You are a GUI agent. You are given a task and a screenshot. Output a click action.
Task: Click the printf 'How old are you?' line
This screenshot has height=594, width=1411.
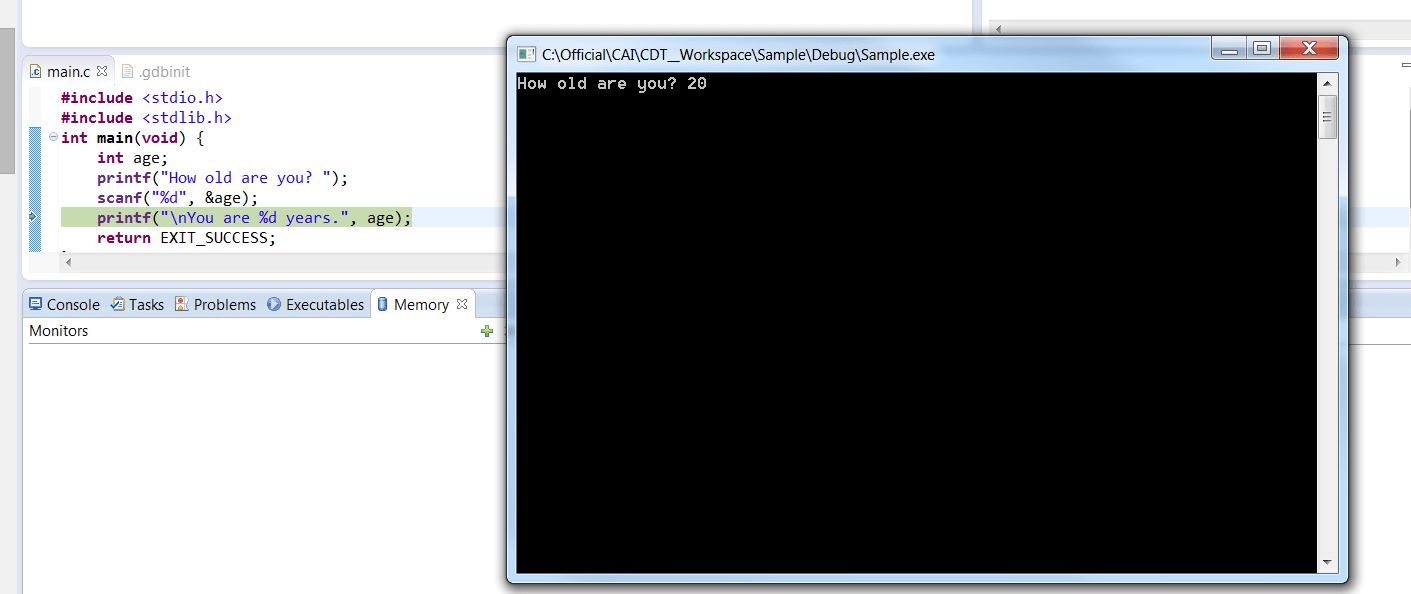click(x=222, y=178)
